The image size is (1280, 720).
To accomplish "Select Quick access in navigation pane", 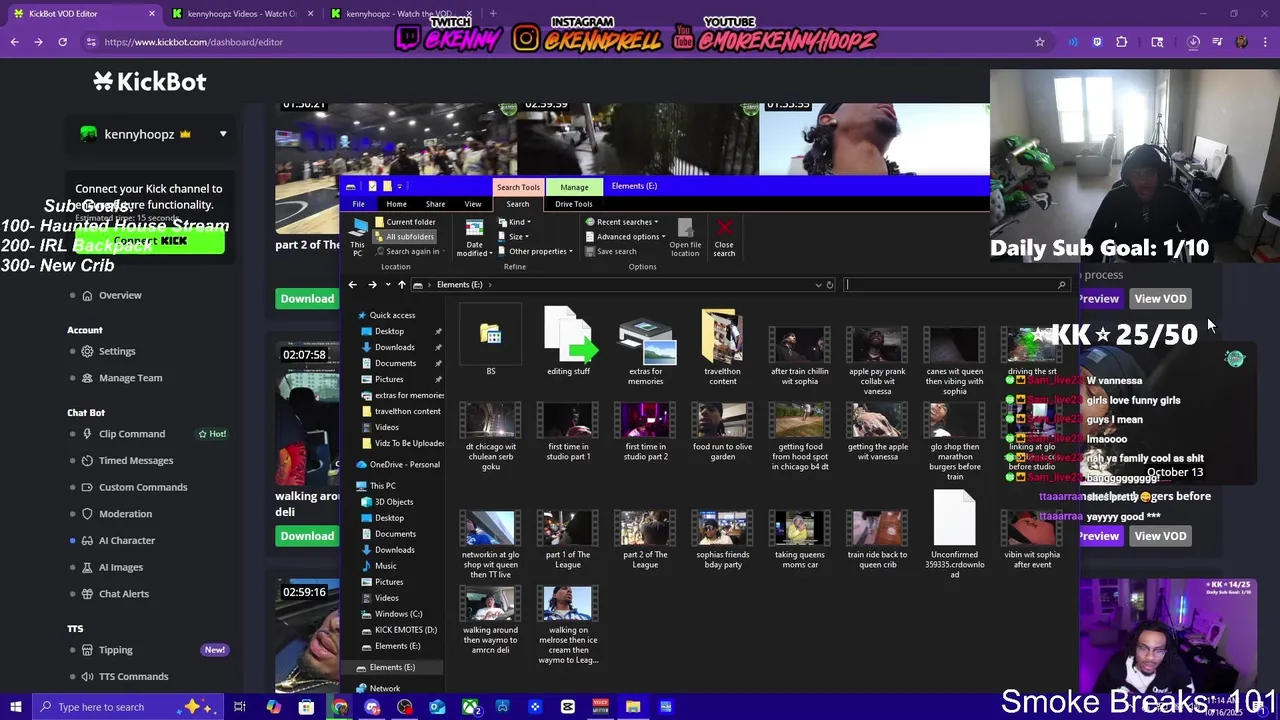I will click(x=392, y=315).
